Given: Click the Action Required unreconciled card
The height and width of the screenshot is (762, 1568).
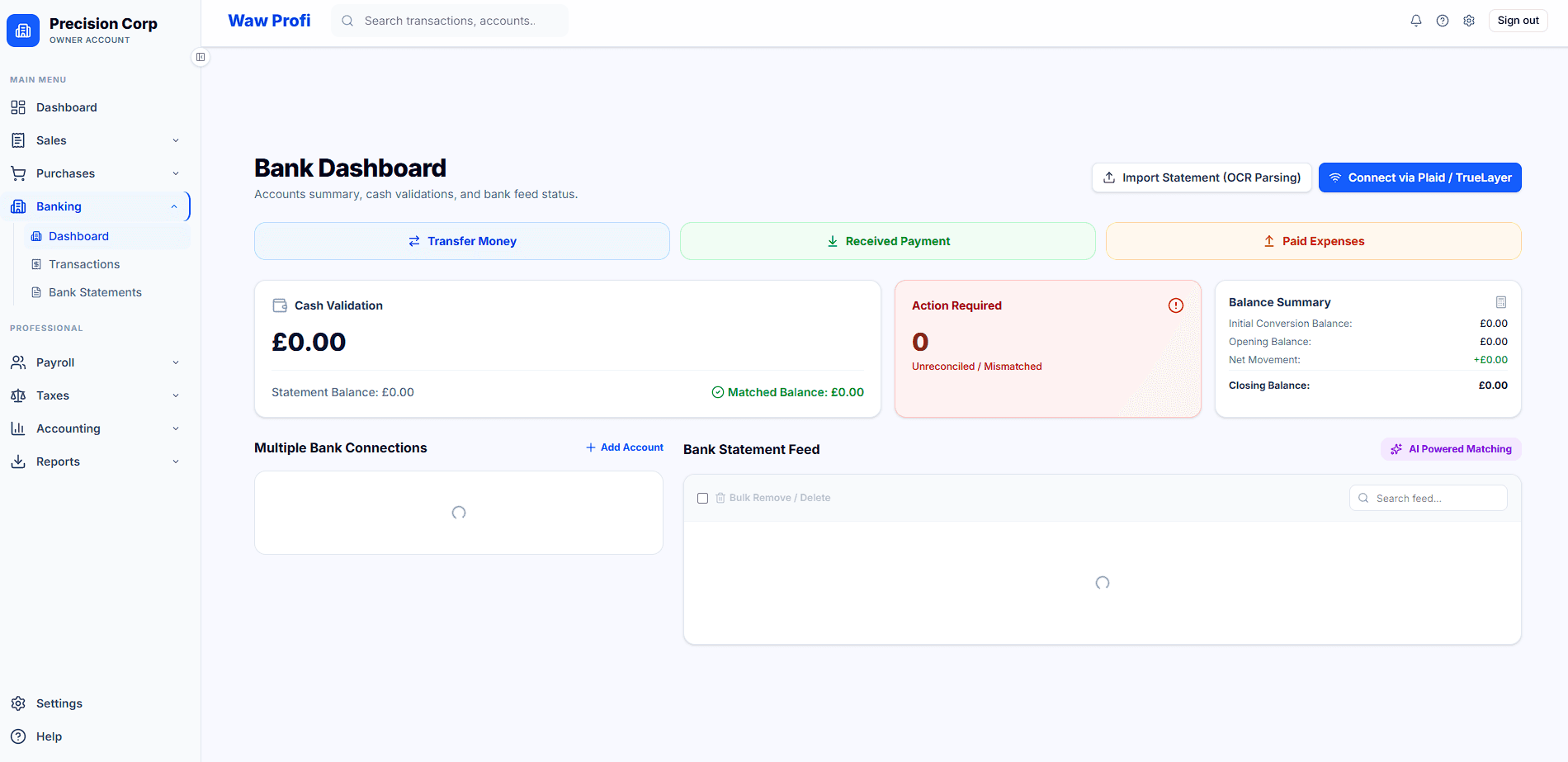Looking at the screenshot, I should point(1048,348).
